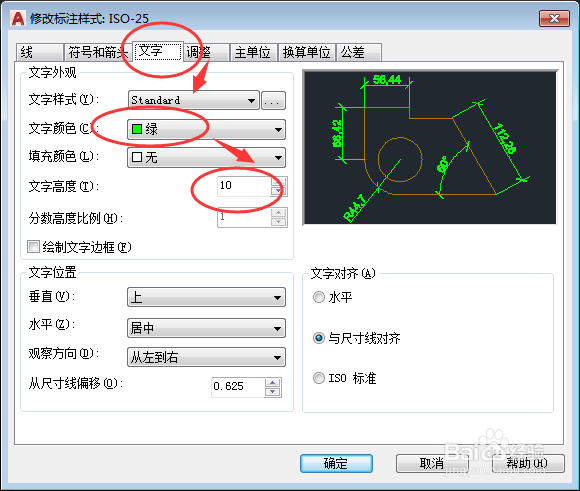Switch to the 符号和箭头 tab
The width and height of the screenshot is (580, 491).
[x=98, y=52]
